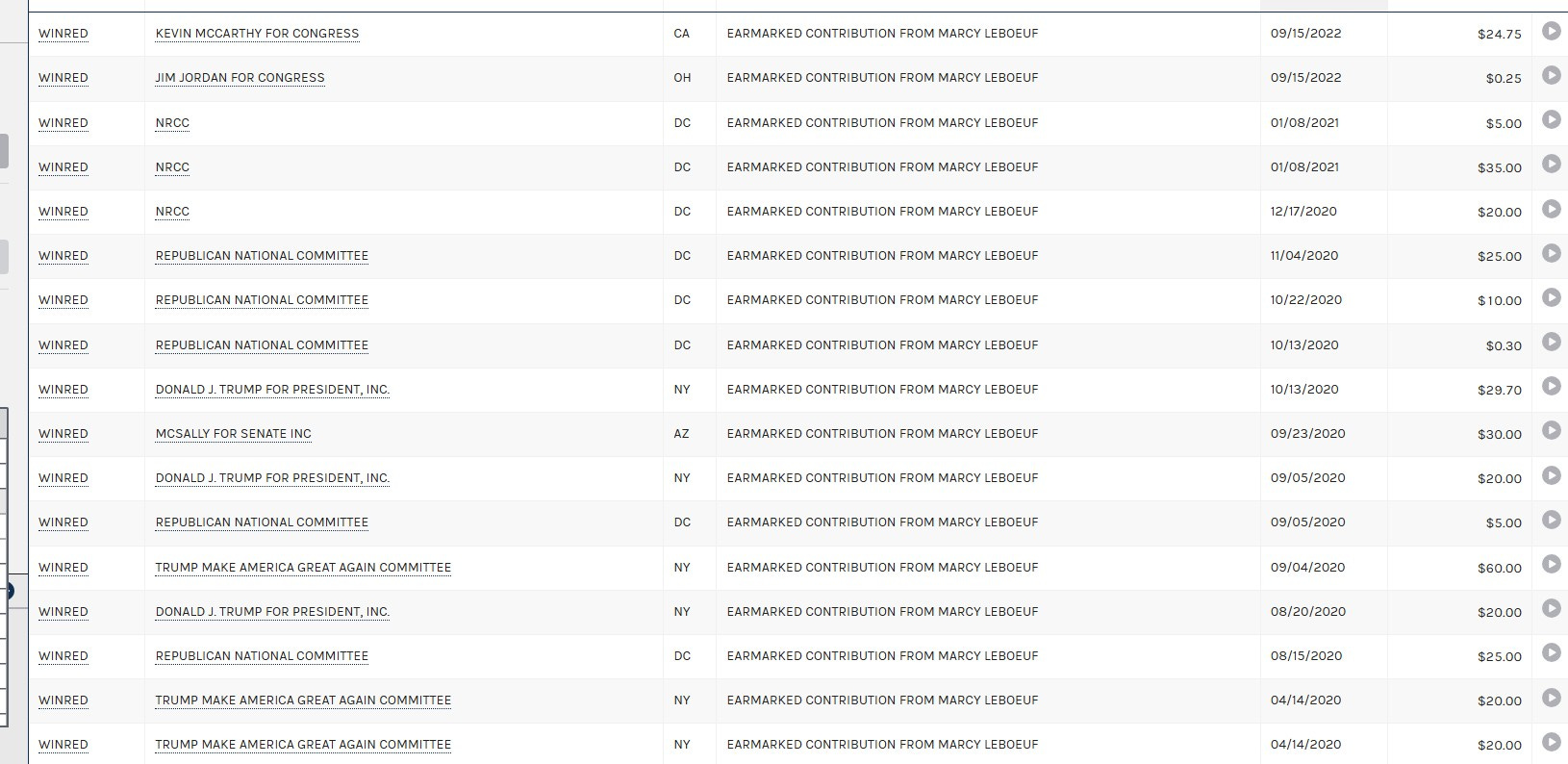Open Donald J. Trump for President link, $29.70 row

click(272, 390)
